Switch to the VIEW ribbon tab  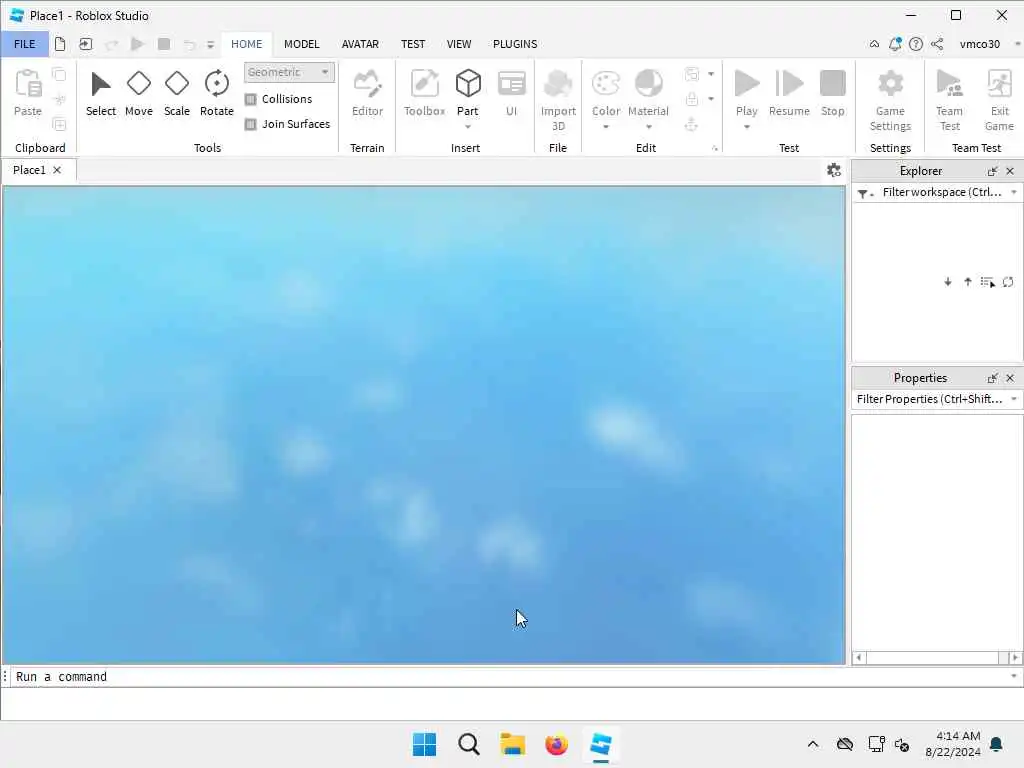point(458,44)
